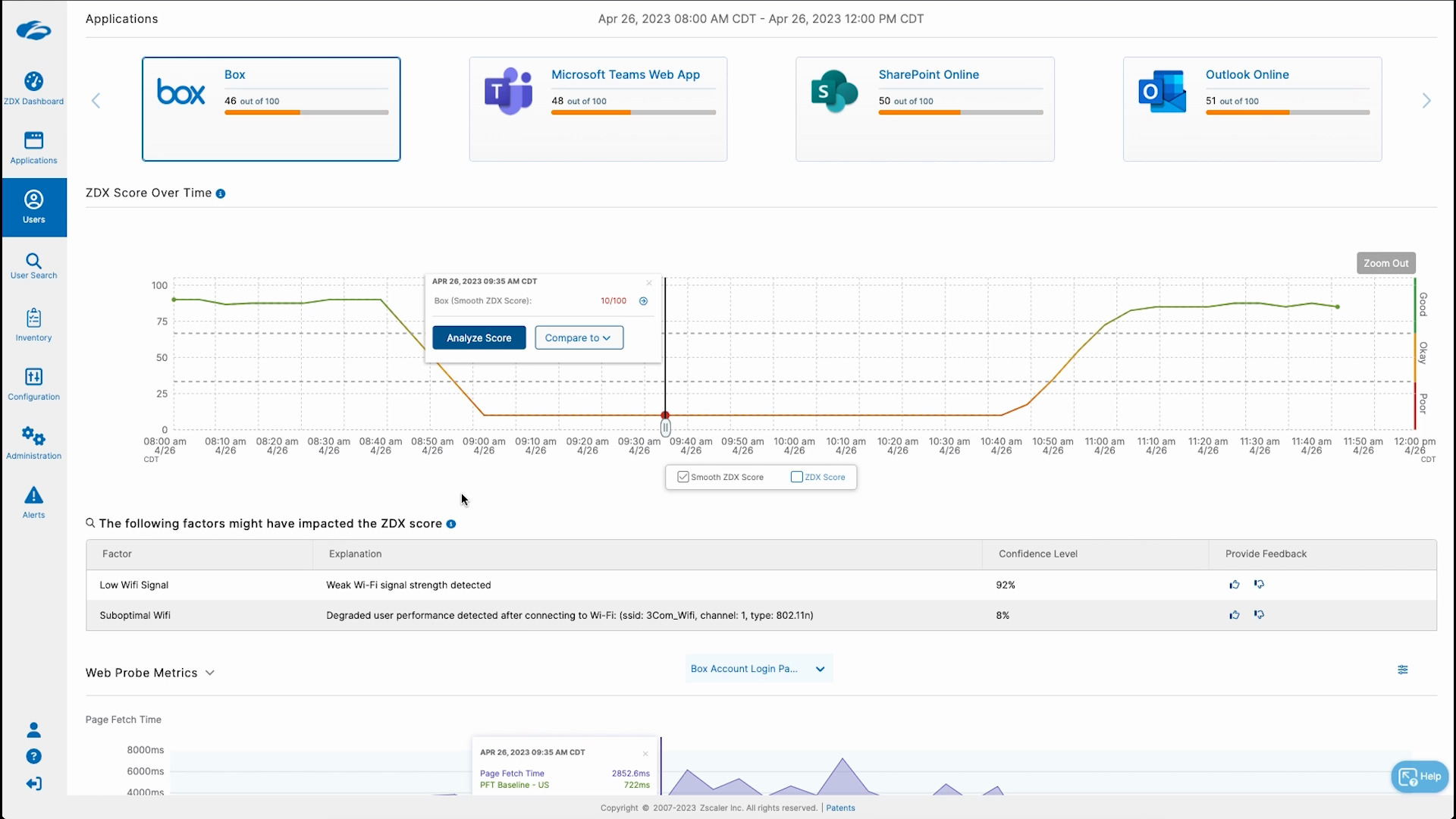Open the Alerts sidebar item
Viewport: 1456px width, 819px height.
point(33,503)
